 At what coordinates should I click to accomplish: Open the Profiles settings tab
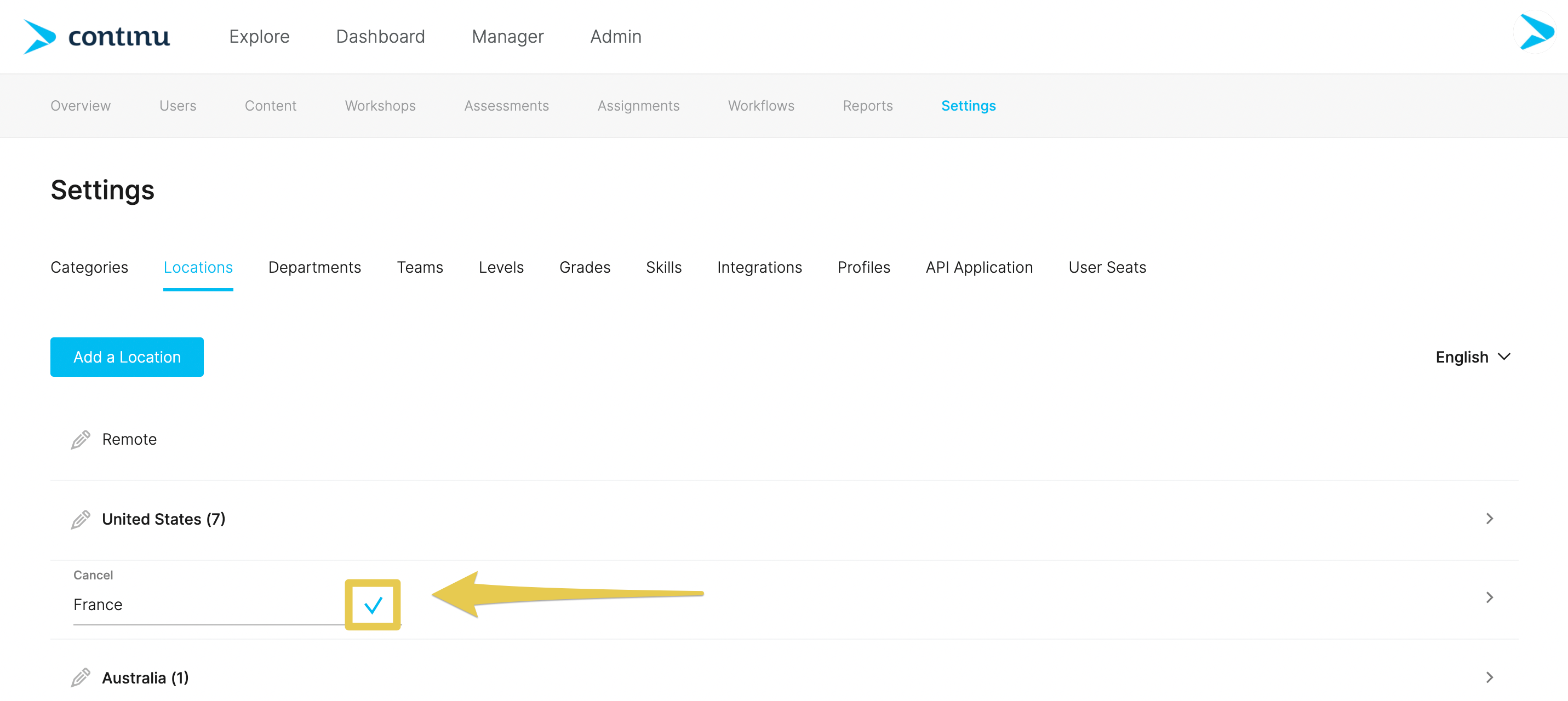[864, 268]
